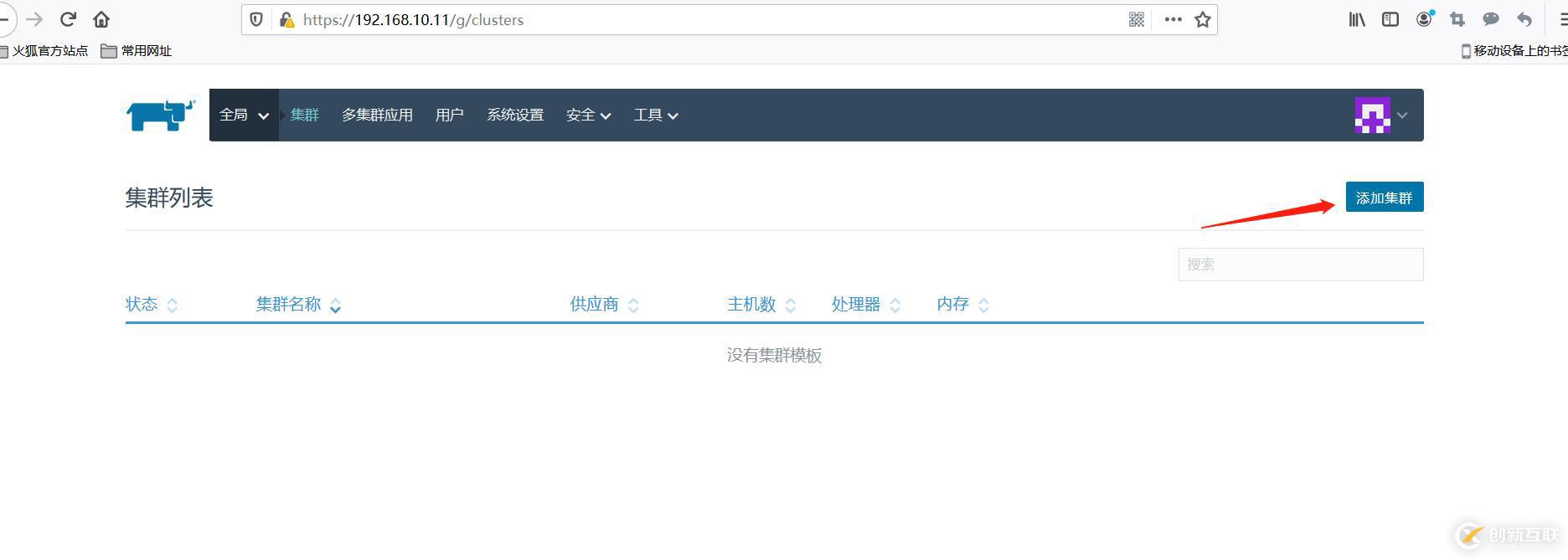Open the library bookshelf icon
The image size is (1568, 560).
pos(1357,19)
